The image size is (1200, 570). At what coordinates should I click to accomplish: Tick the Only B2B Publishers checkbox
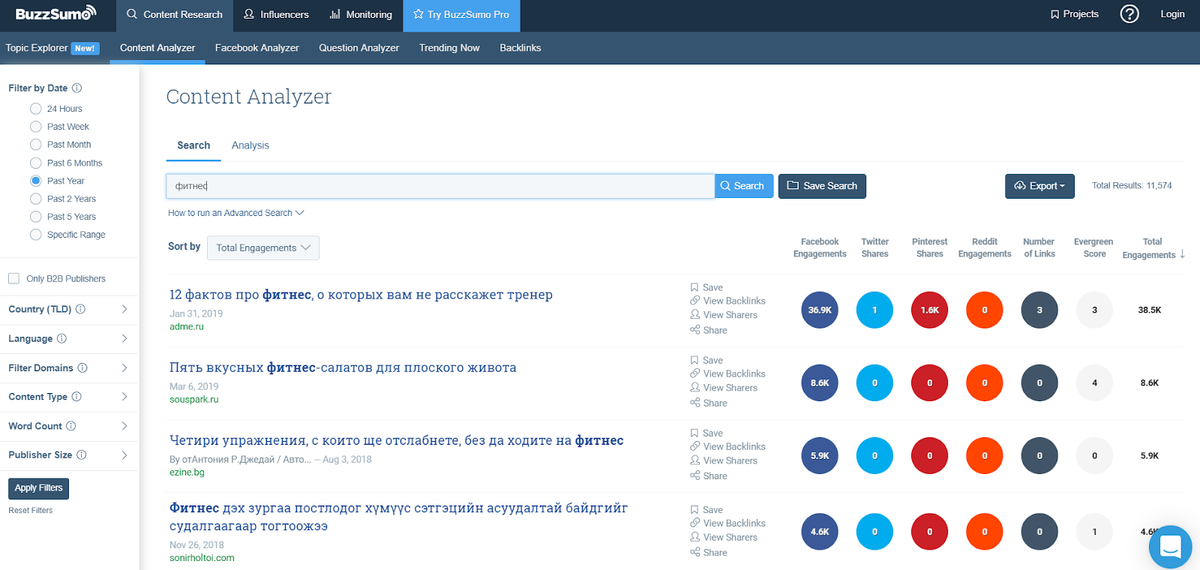[14, 278]
